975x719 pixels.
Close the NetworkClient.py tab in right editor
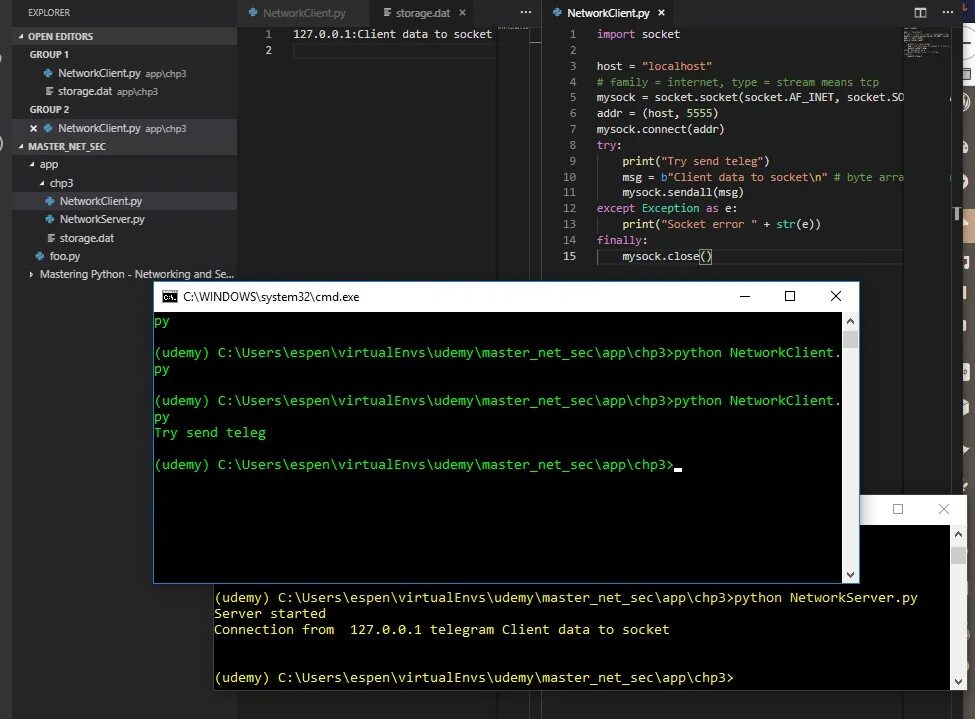661,12
